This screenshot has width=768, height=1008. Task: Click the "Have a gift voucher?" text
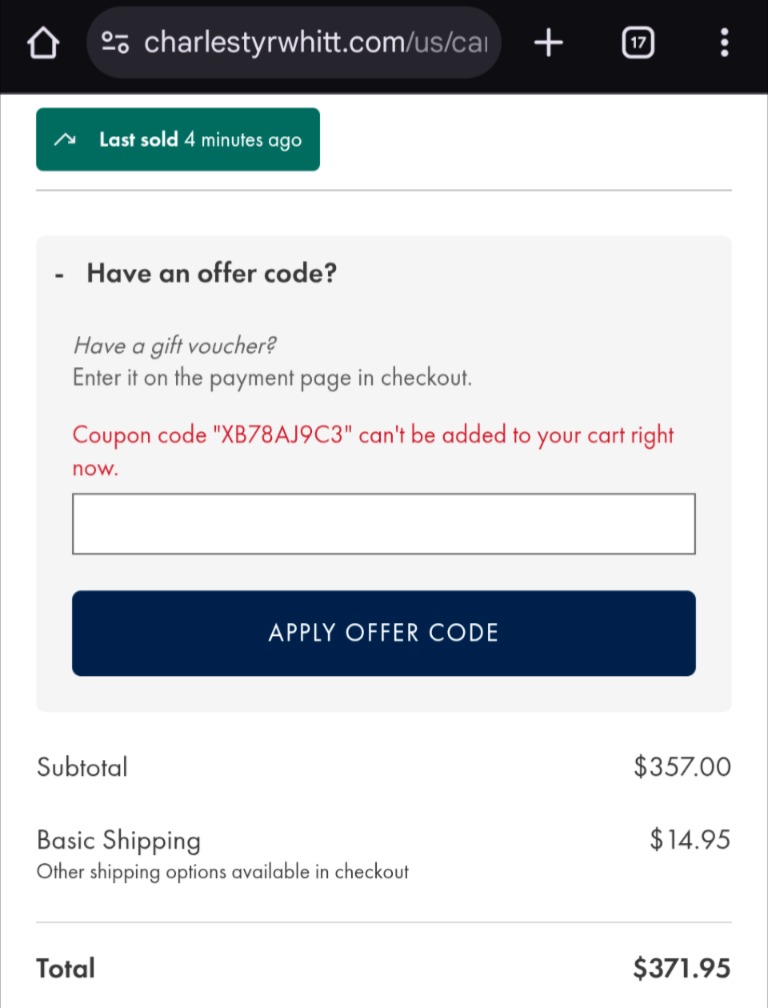(174, 346)
